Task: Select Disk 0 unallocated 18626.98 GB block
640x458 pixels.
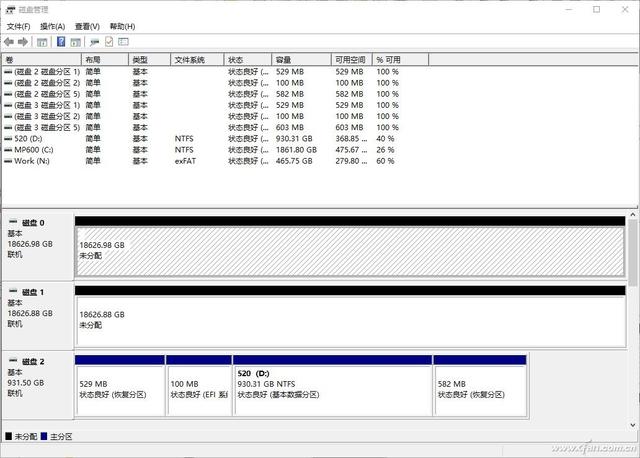Action: [x=350, y=252]
